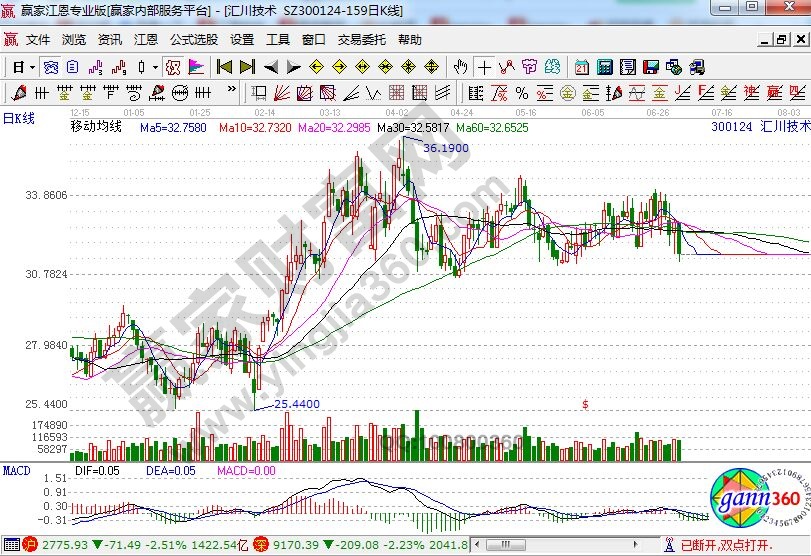Open the period dropdown next to 日
The height and width of the screenshot is (556, 811).
point(32,67)
